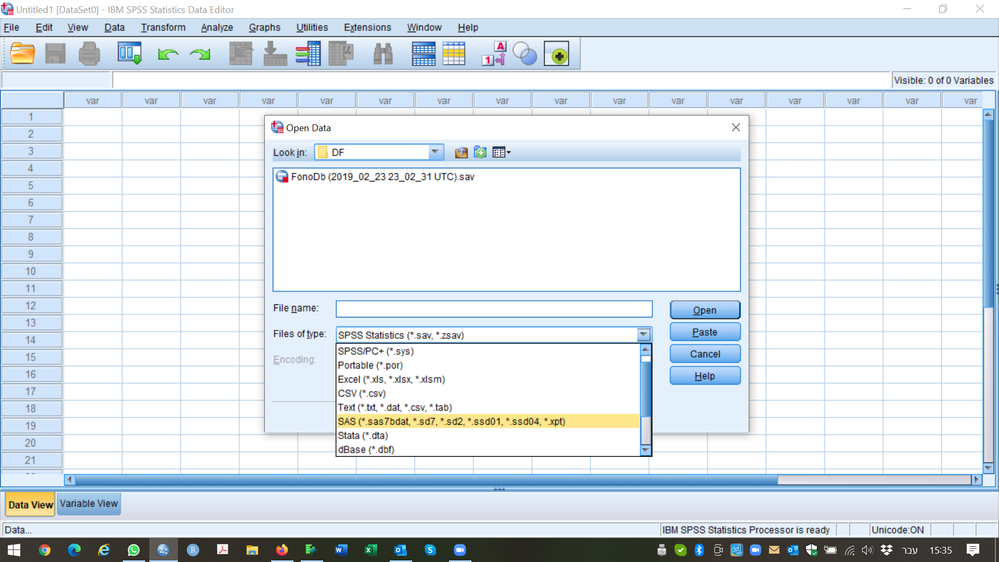999x562 pixels.
Task: Switch to Variable View tab
Action: pyautogui.click(x=89, y=503)
